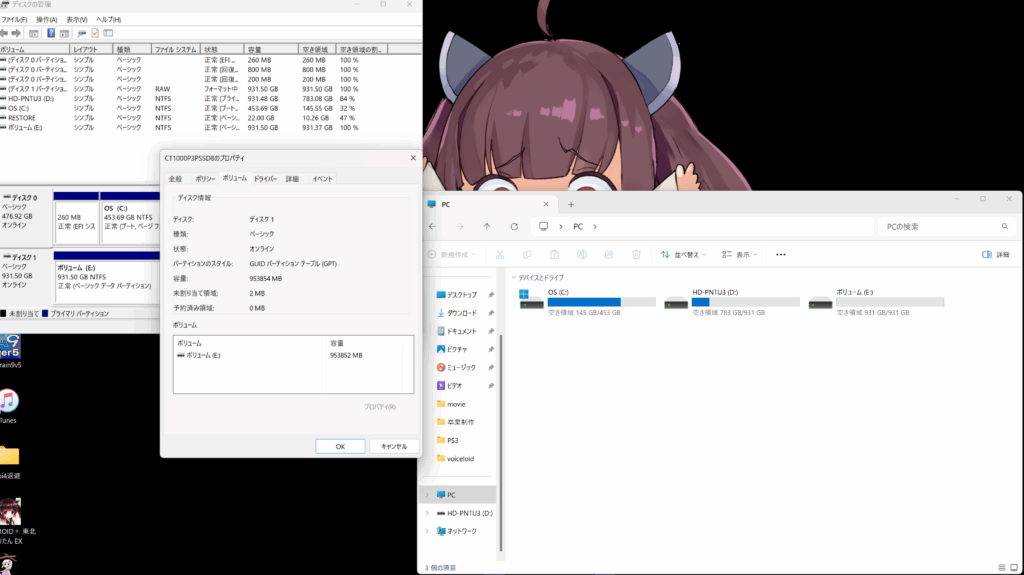Expand the PC node in the navigation pane
1024x575 pixels.
pos(428,495)
